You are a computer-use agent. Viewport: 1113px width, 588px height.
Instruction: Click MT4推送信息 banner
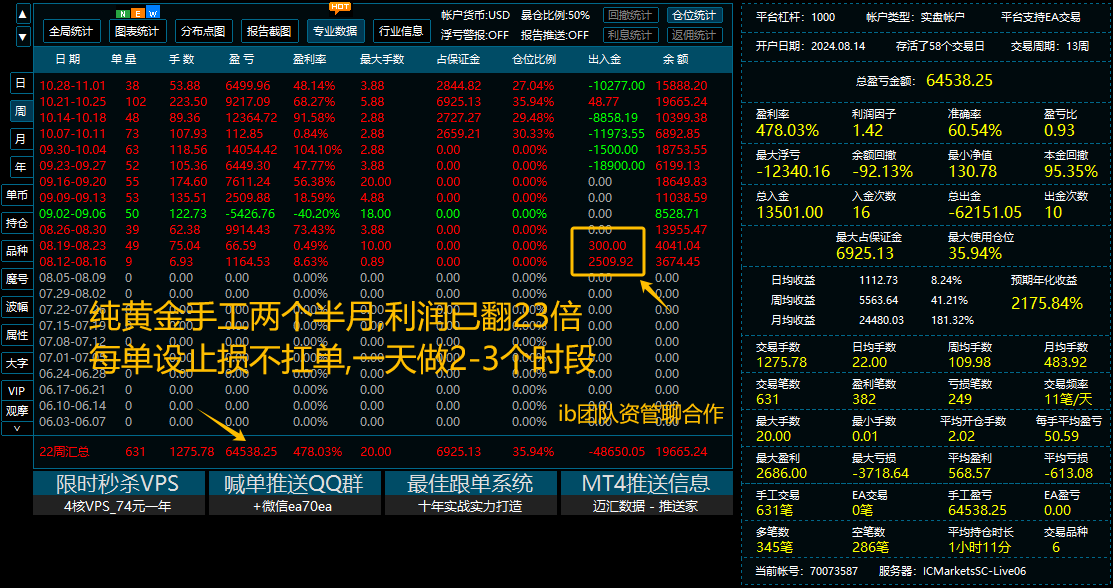(646, 483)
